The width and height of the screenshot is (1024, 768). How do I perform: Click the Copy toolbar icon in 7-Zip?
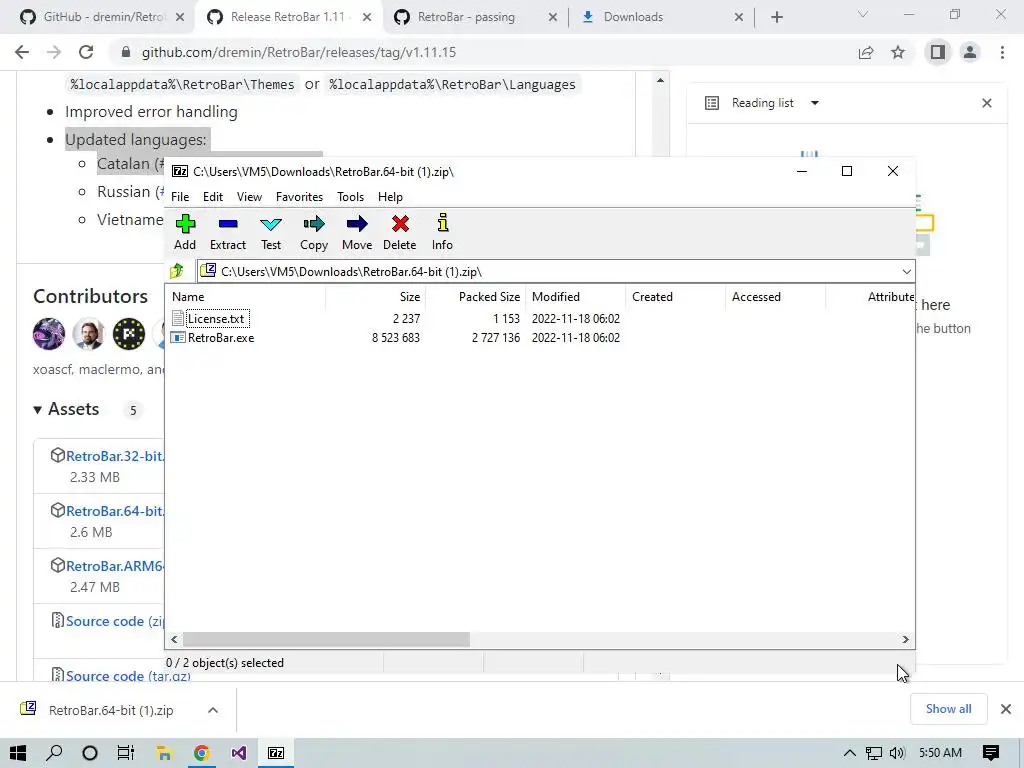pos(313,224)
